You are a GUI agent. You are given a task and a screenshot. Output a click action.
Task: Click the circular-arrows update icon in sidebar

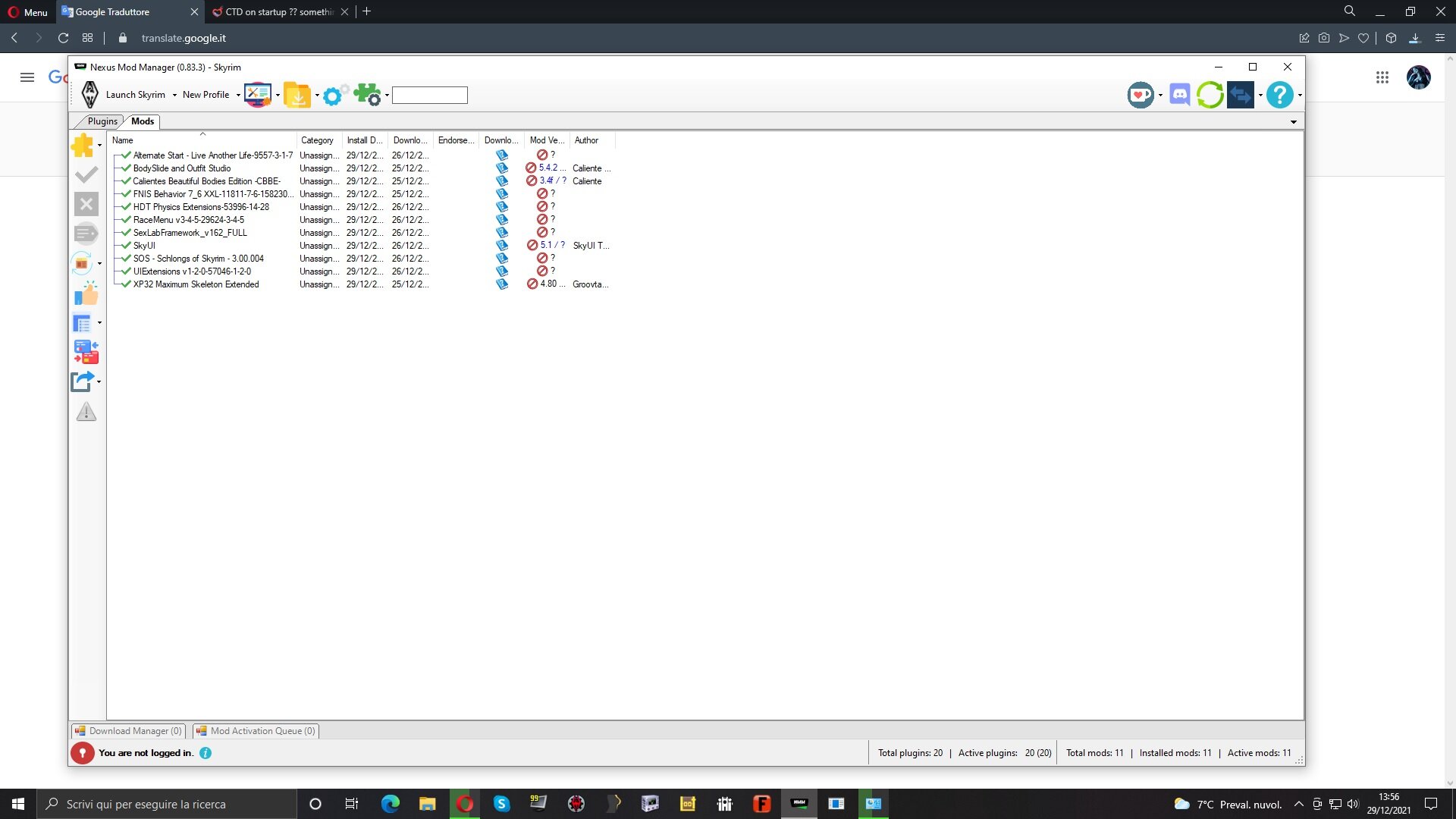click(83, 263)
